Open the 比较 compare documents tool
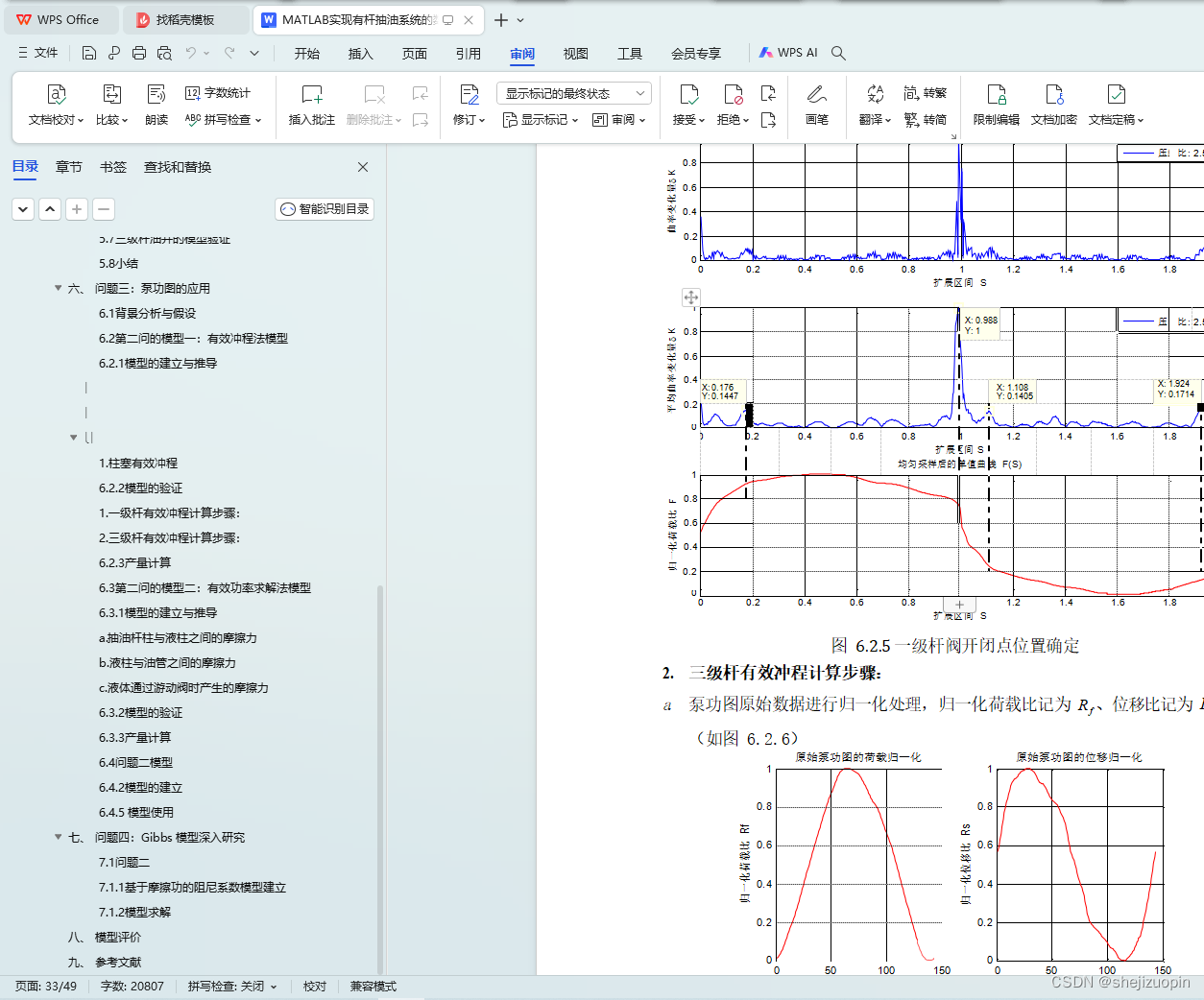Screen dimensions: 1204x1000 coord(111,105)
